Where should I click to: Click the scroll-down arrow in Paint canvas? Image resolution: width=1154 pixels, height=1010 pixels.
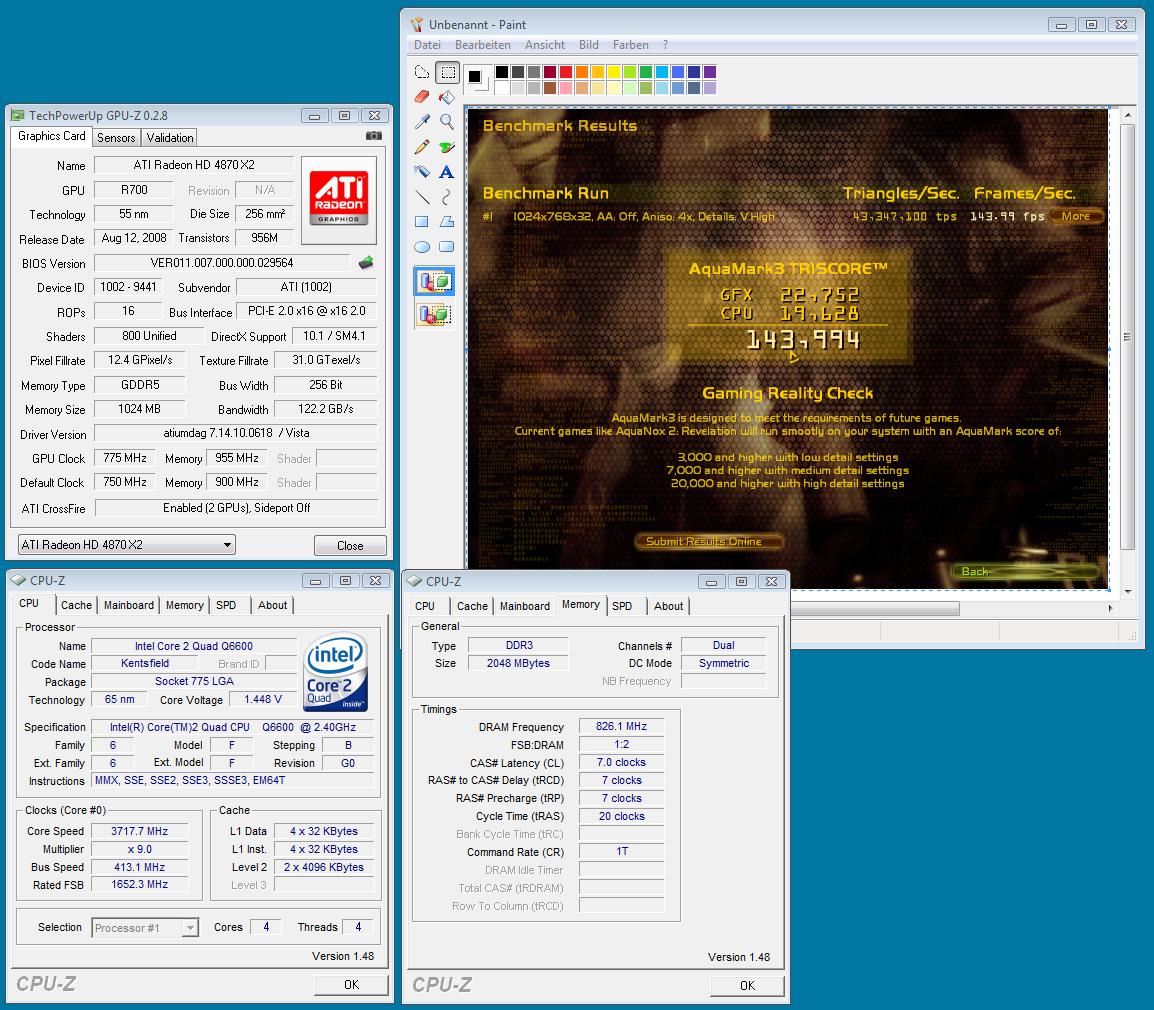pyautogui.click(x=1127, y=591)
